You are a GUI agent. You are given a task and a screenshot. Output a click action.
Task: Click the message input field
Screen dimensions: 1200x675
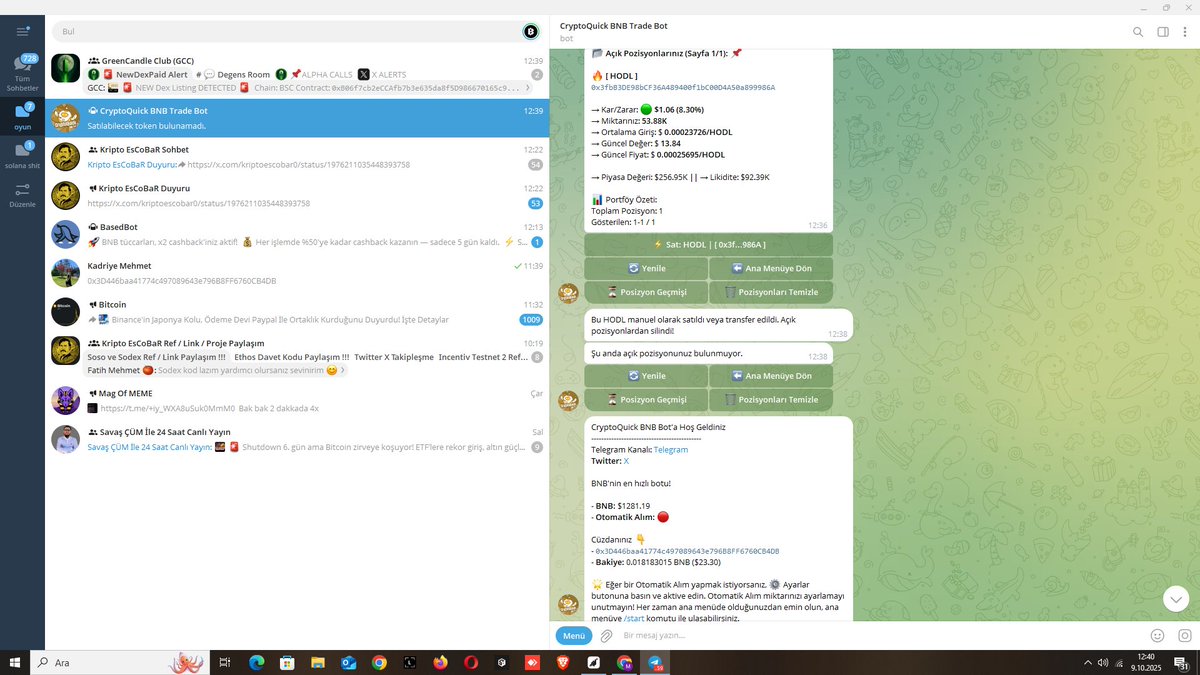(x=880, y=635)
